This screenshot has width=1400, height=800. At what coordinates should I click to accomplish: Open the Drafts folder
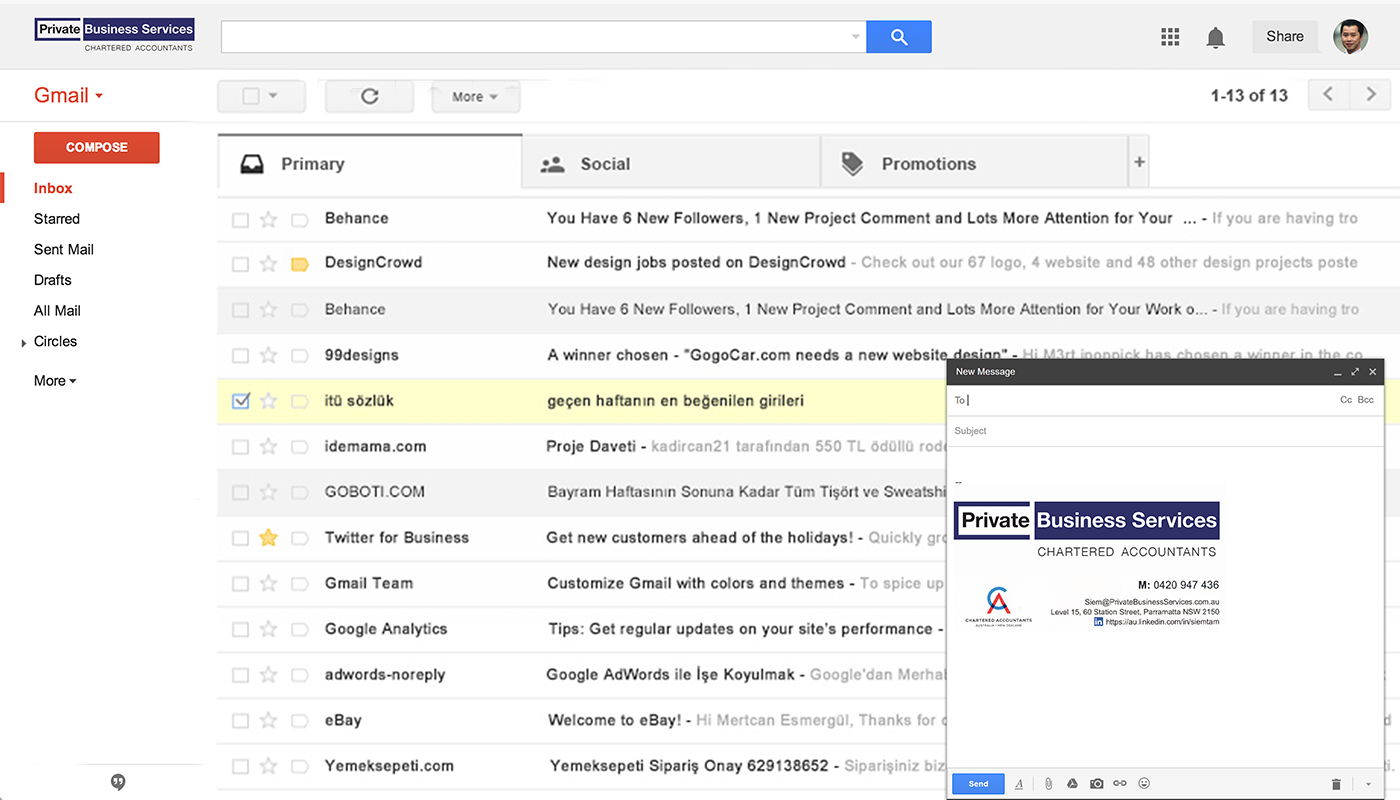(x=53, y=280)
